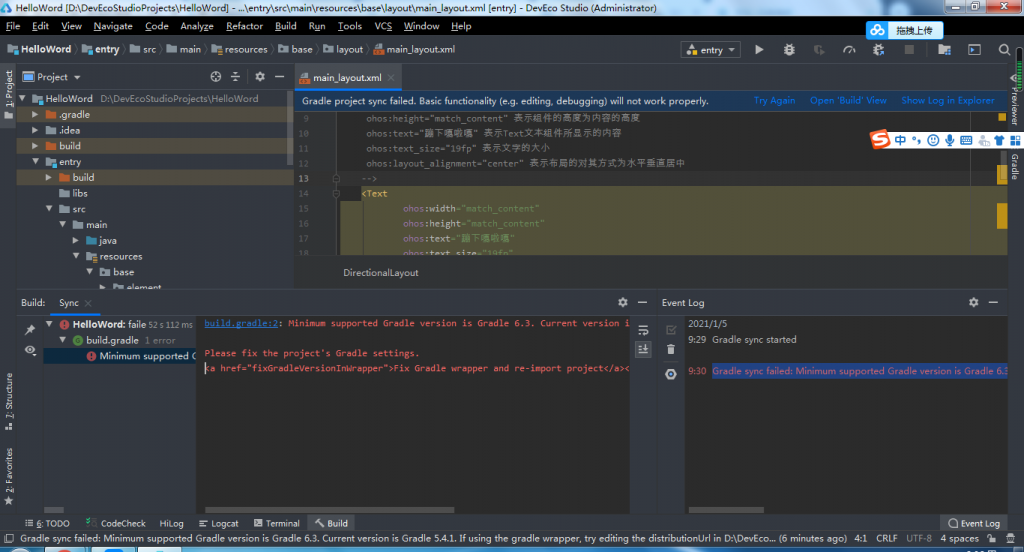
Task: Open Event Log notification settings icon
Action: pos(671,374)
